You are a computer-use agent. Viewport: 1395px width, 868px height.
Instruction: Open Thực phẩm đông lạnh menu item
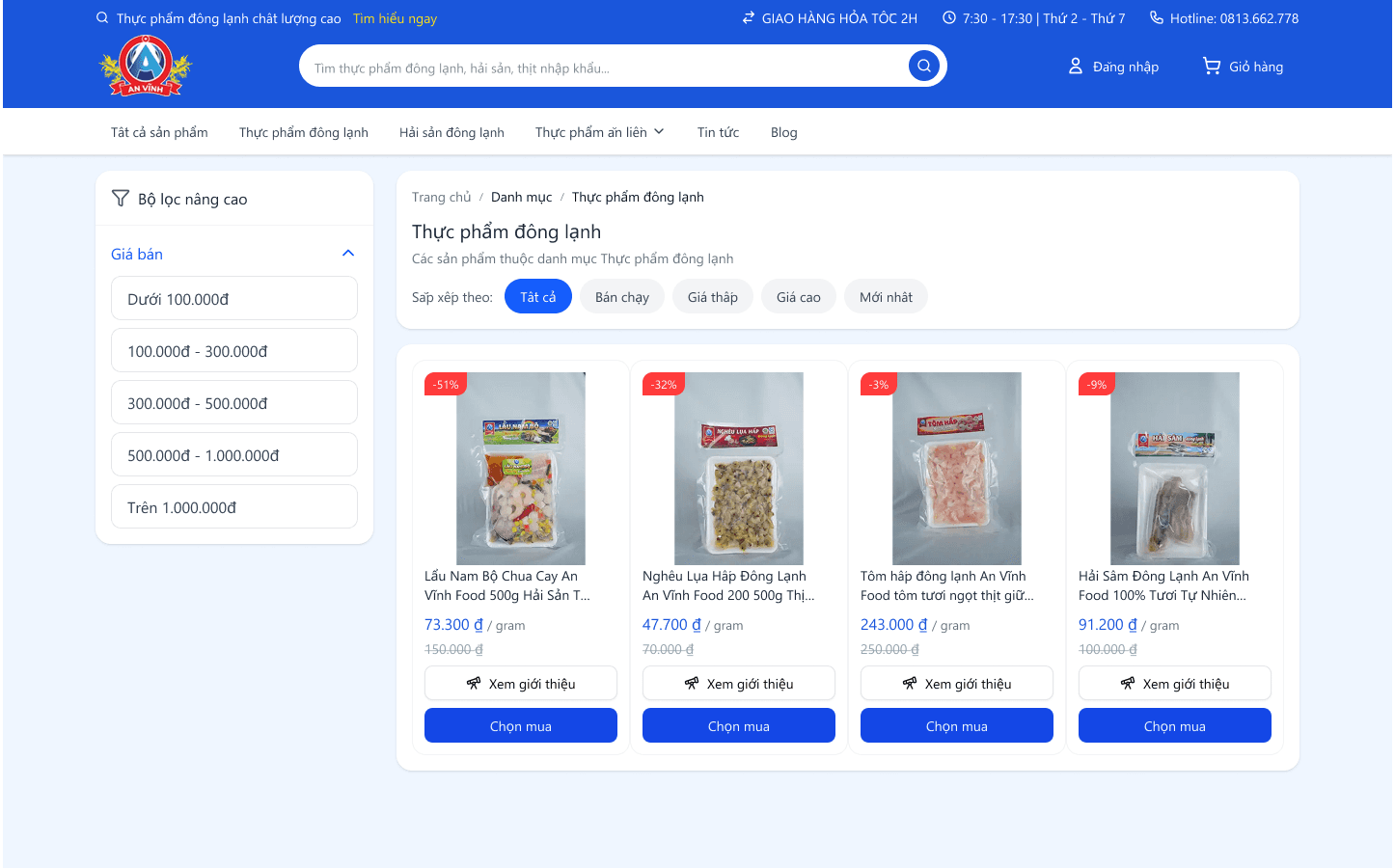click(x=304, y=132)
